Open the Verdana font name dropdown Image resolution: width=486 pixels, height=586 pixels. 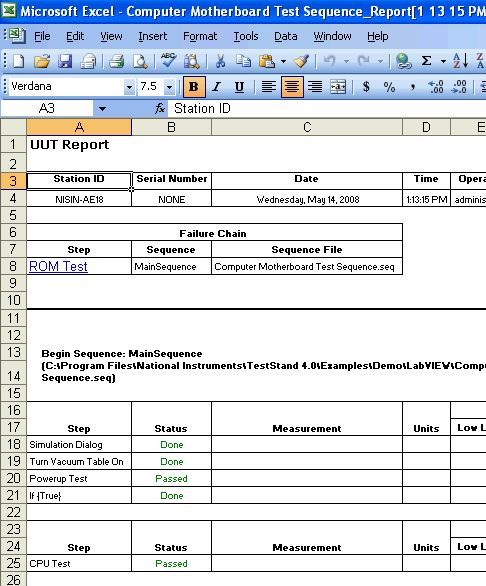129,87
